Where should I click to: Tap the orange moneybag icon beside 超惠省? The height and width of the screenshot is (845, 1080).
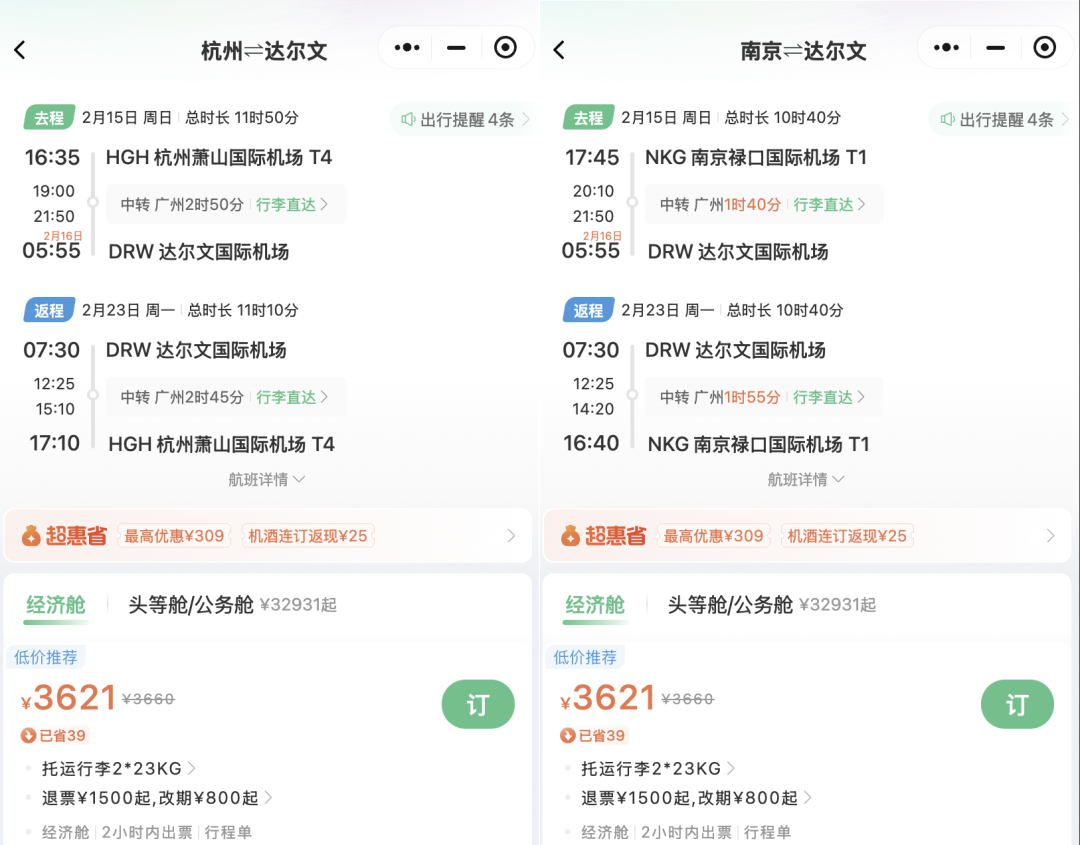click(33, 535)
